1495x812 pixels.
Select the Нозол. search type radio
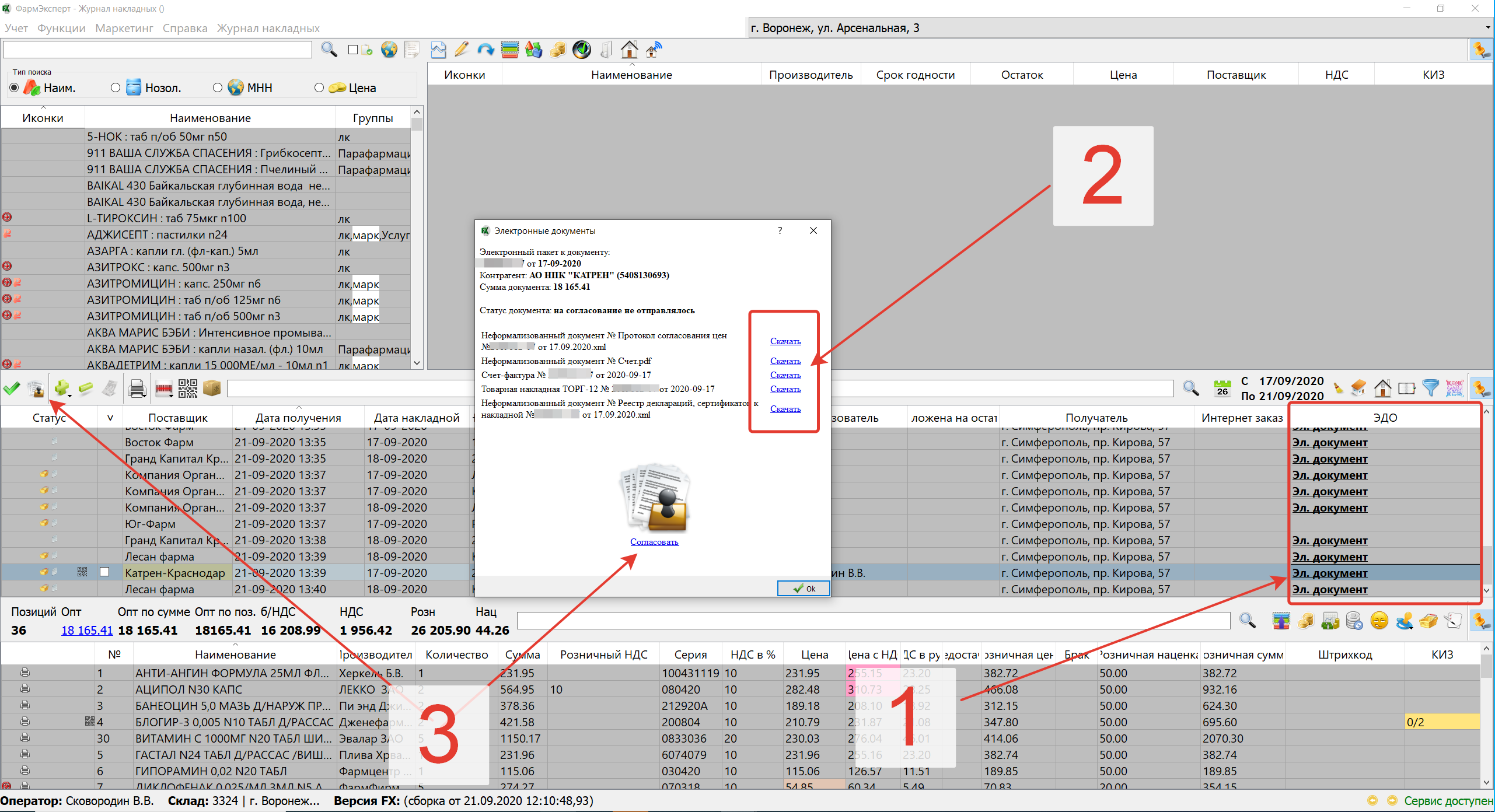pos(116,87)
